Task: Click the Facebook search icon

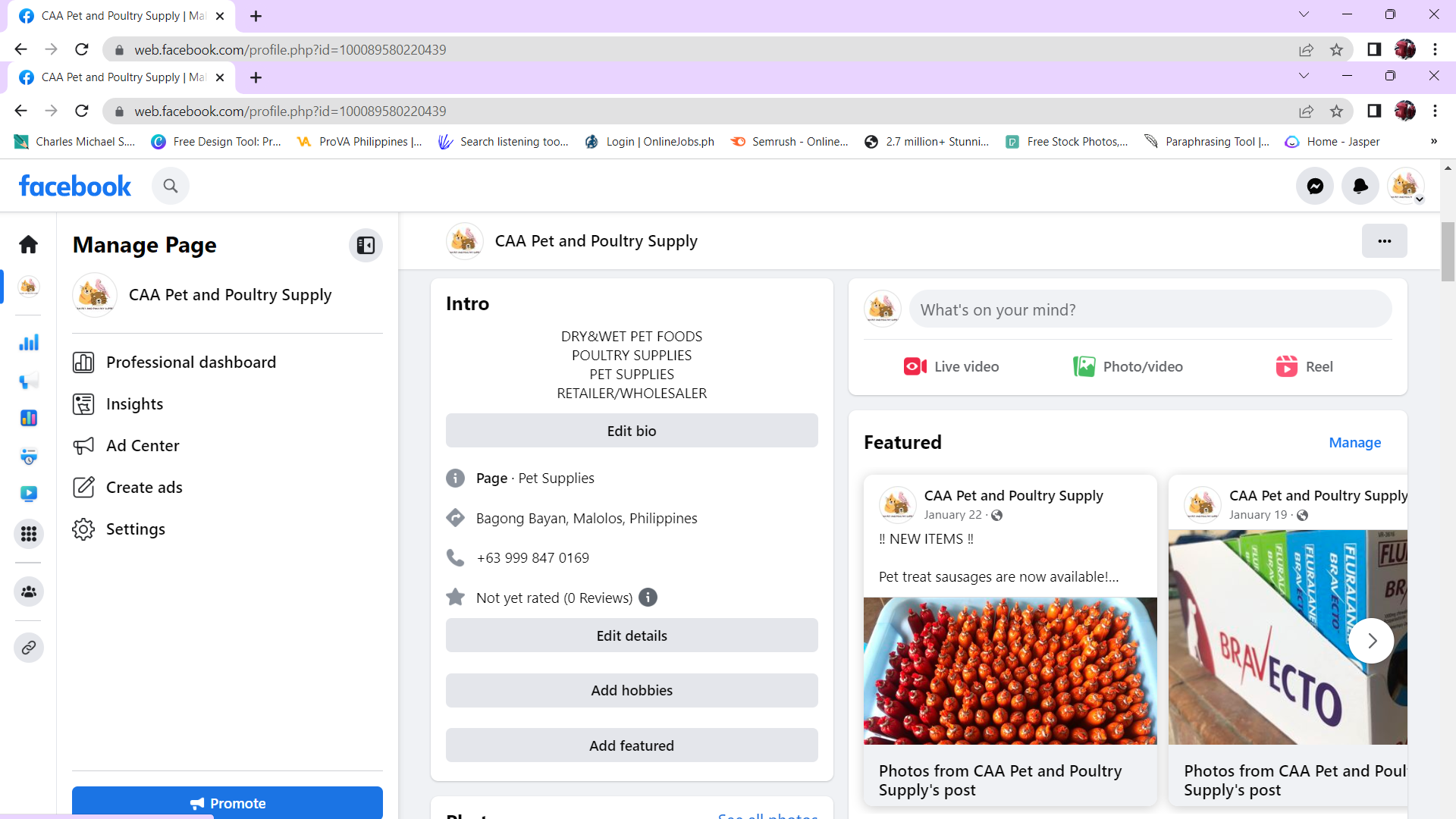Action: tap(171, 186)
